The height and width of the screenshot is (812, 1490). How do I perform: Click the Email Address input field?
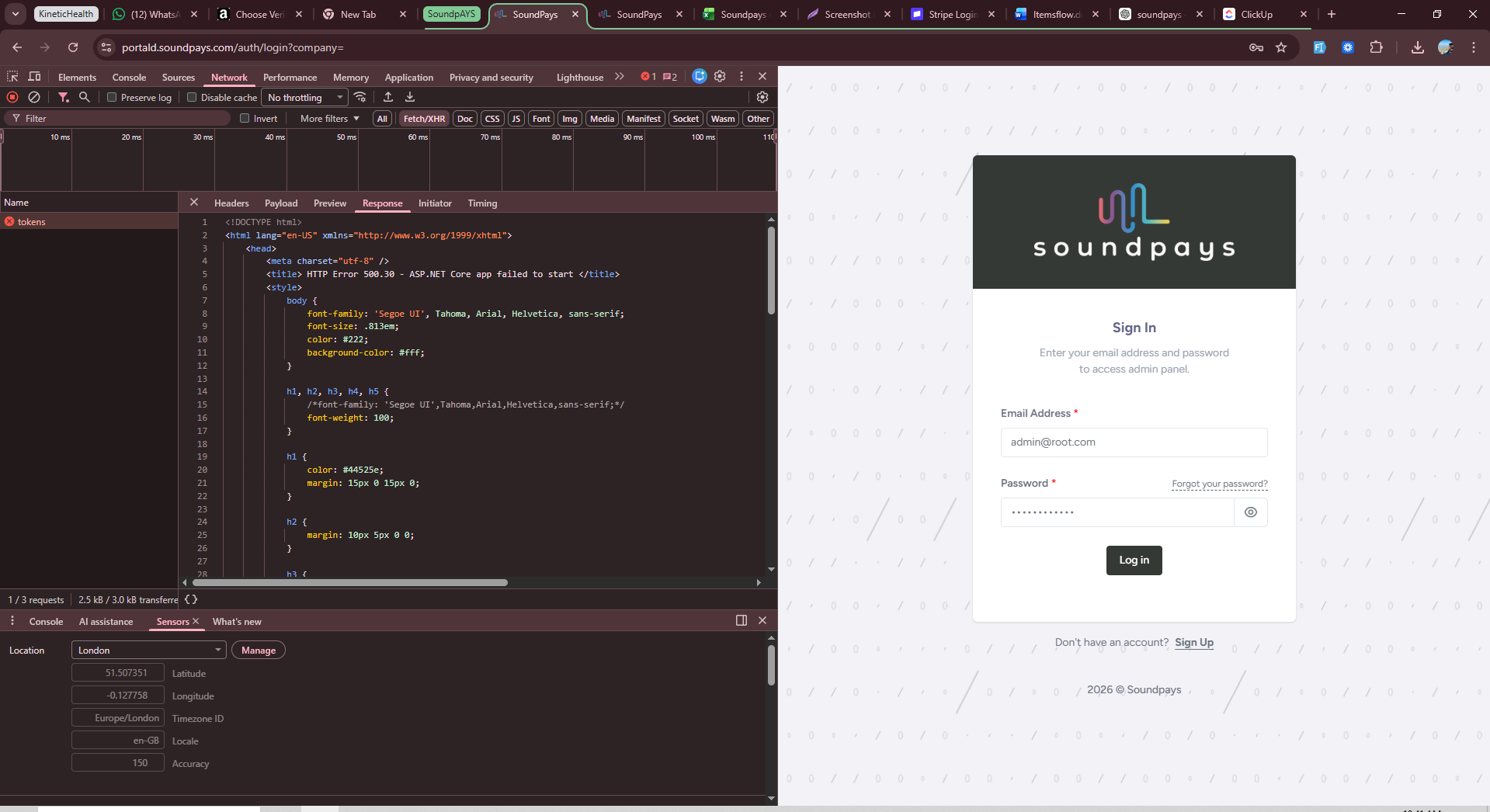(1134, 442)
